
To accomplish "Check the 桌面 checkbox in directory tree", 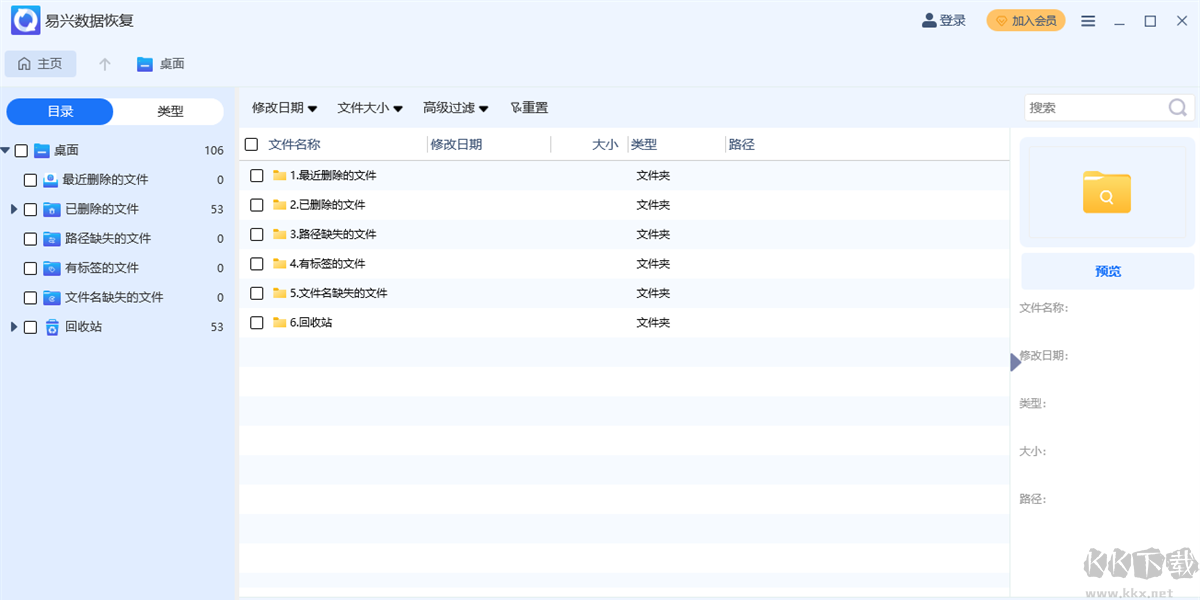I will click(x=21, y=150).
